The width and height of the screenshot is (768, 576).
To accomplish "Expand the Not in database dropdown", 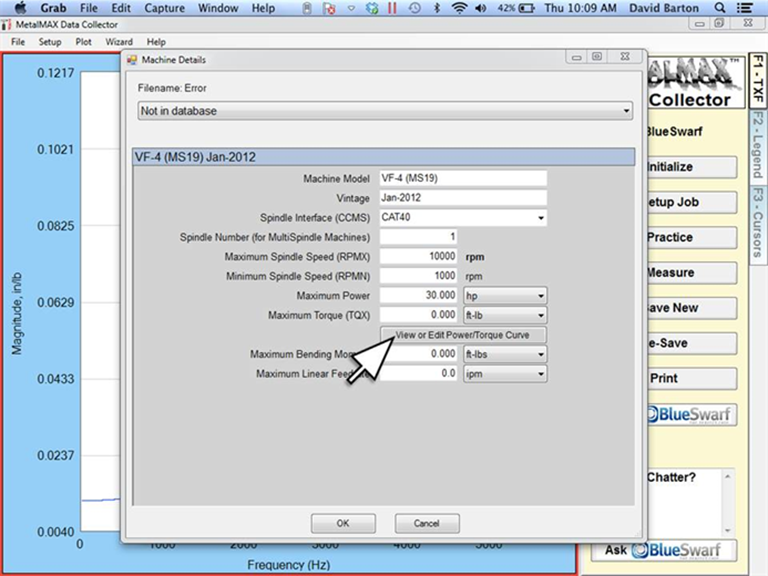I will (x=385, y=111).
